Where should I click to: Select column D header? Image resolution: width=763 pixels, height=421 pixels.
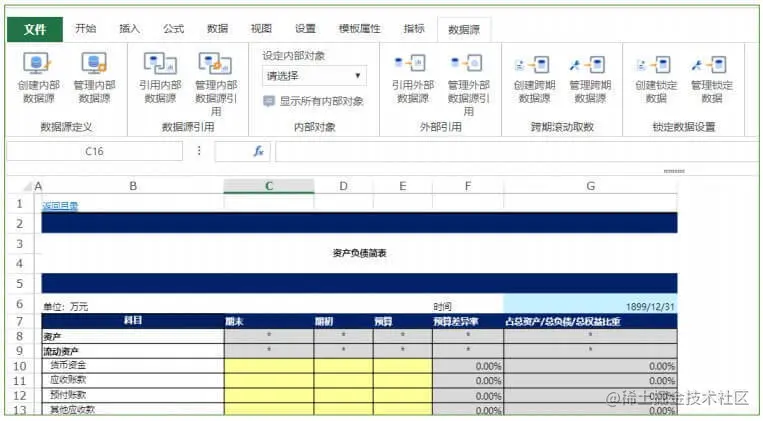coord(344,186)
